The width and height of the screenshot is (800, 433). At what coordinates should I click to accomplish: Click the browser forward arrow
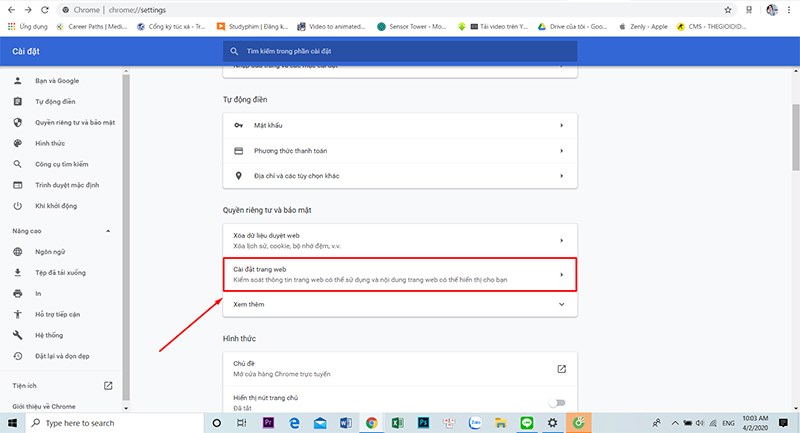click(28, 10)
